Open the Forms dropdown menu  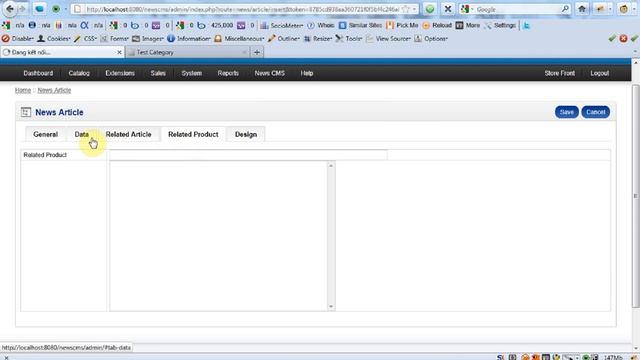click(x=114, y=38)
